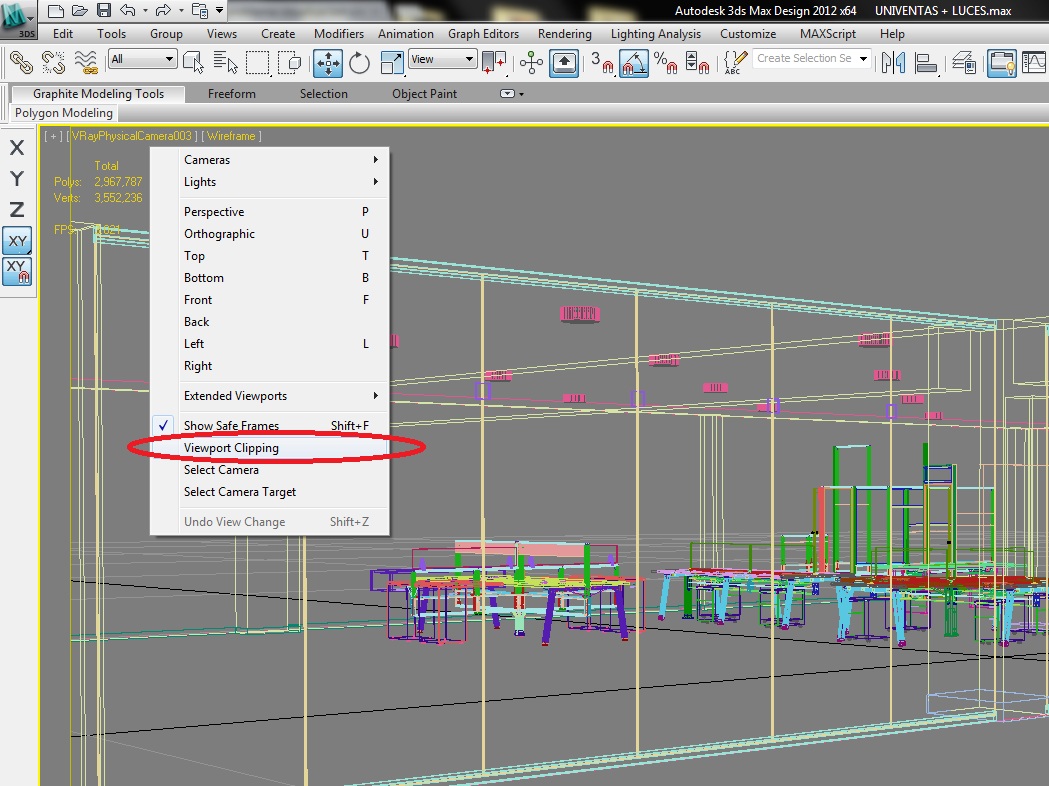Open Edit Named Selection Sets icon

click(x=735, y=63)
